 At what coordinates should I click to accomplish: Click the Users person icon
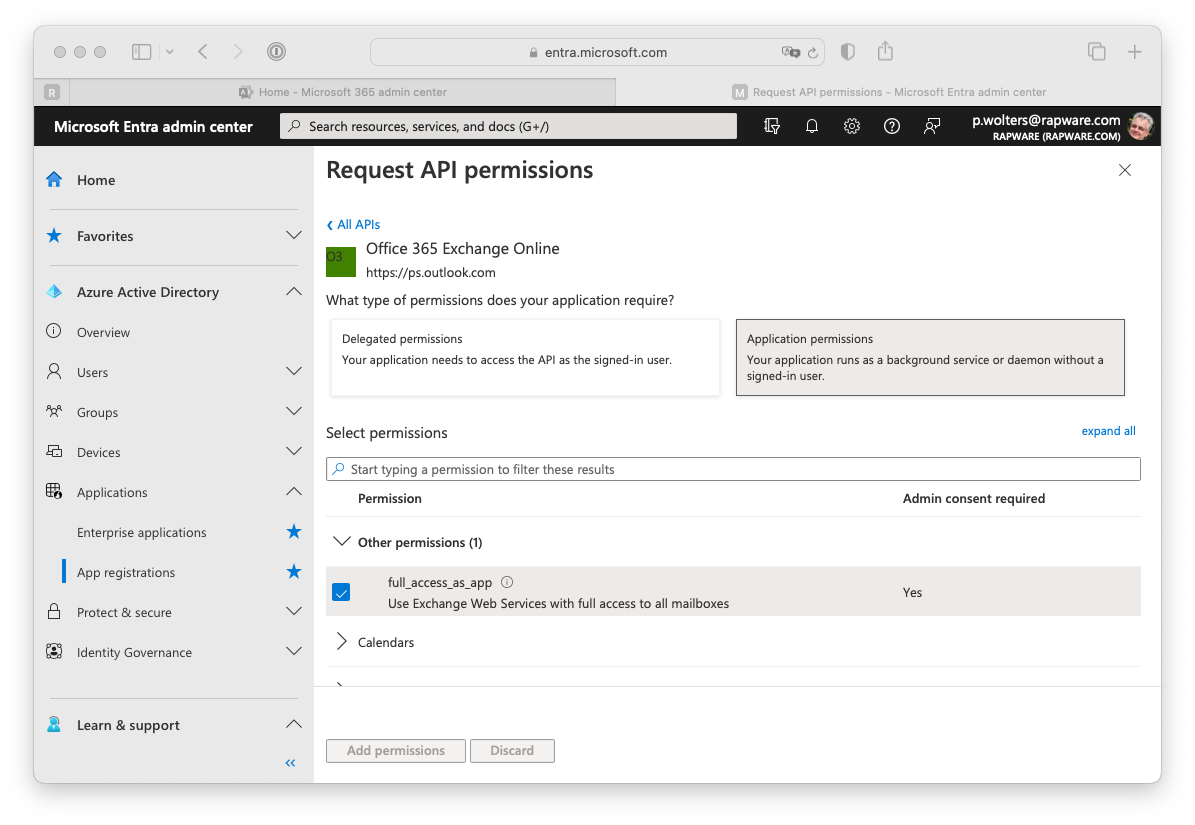[54, 372]
